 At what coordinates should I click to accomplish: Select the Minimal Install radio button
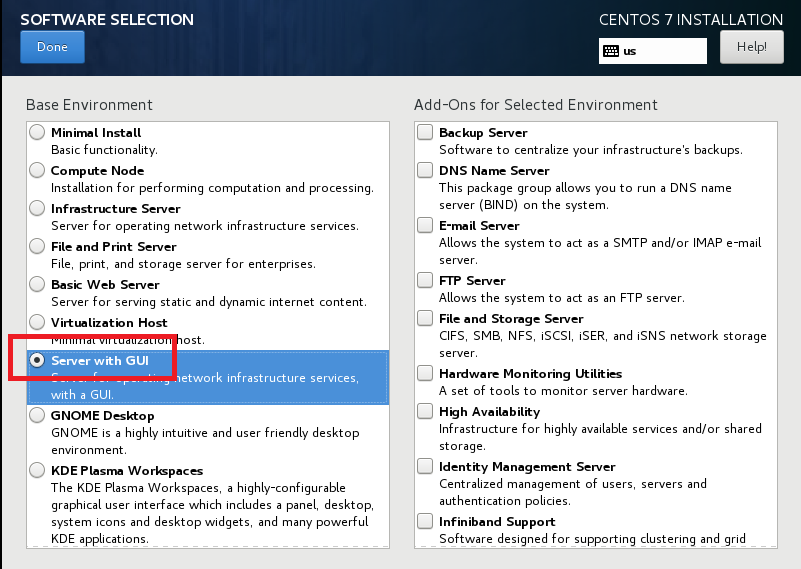click(37, 132)
